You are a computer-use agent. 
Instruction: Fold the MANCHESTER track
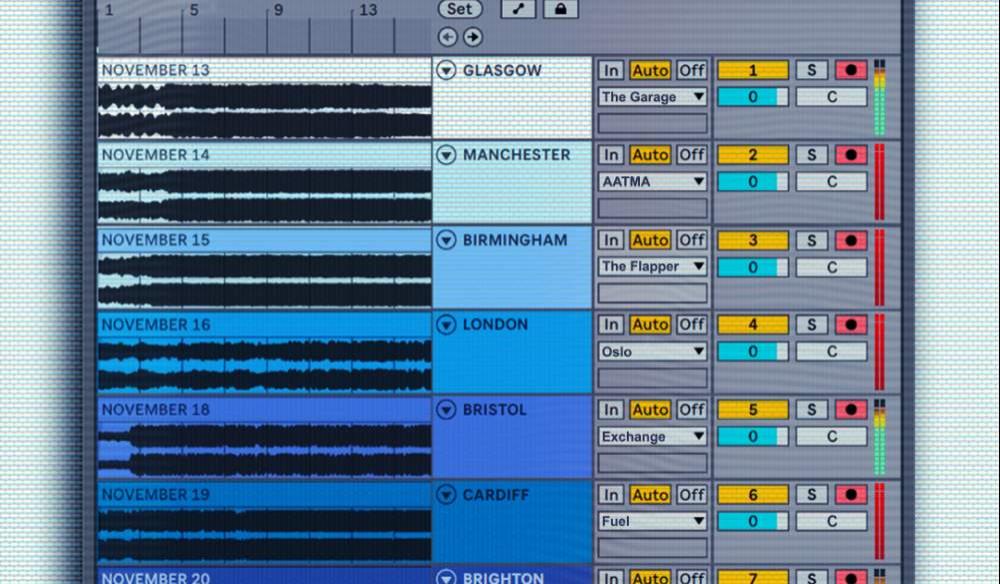click(446, 154)
